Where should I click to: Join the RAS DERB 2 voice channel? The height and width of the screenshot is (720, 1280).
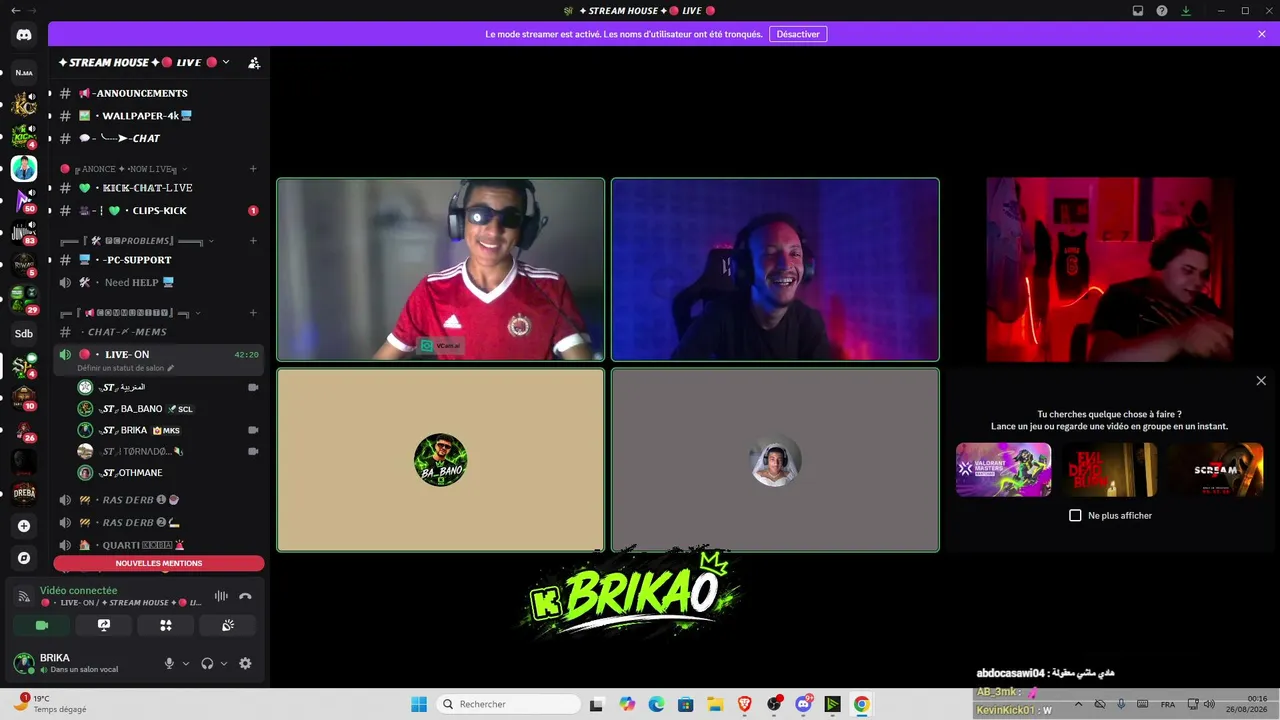click(159, 523)
